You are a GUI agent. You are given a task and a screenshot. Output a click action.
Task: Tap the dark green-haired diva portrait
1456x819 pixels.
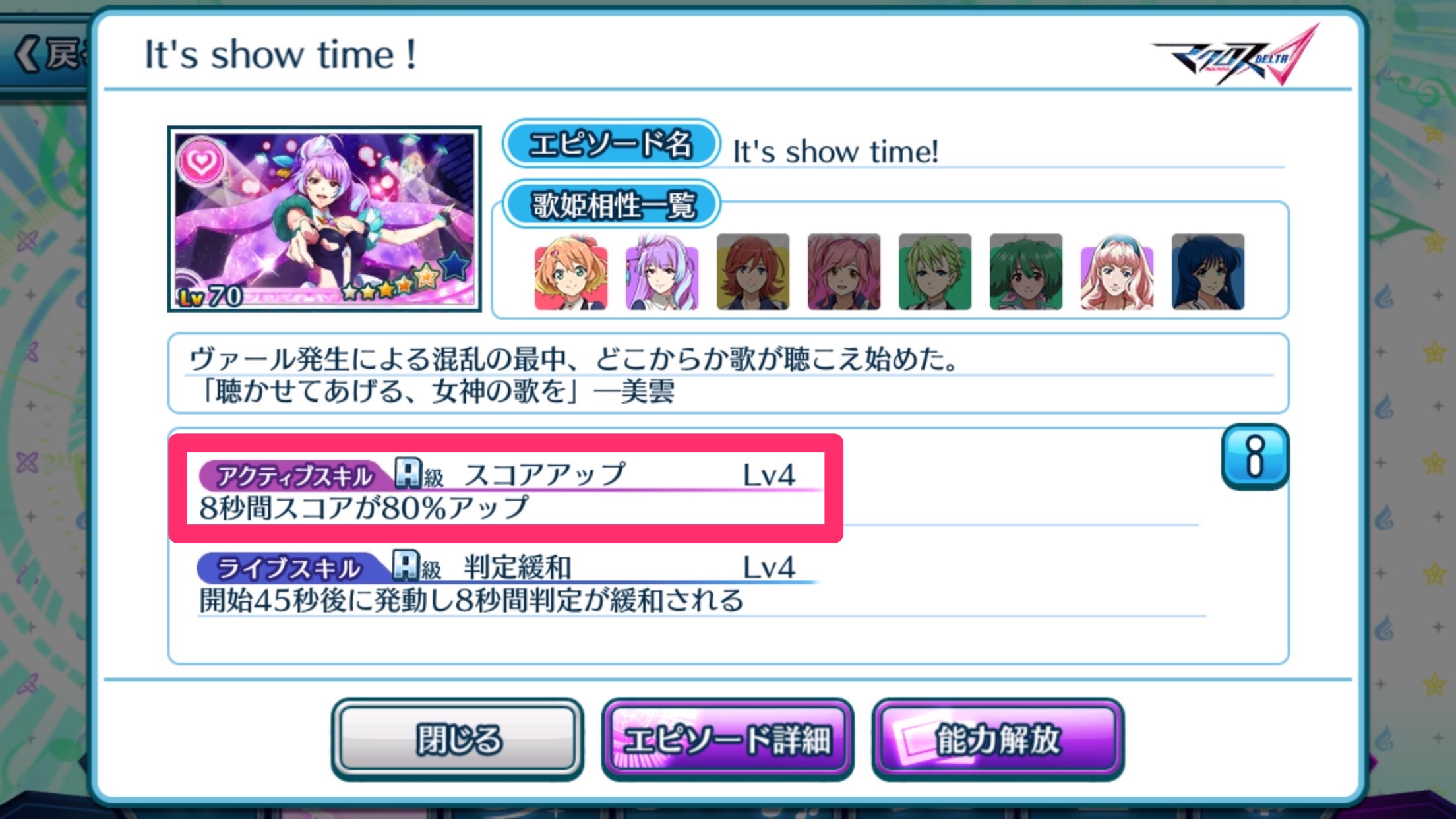click(1026, 272)
